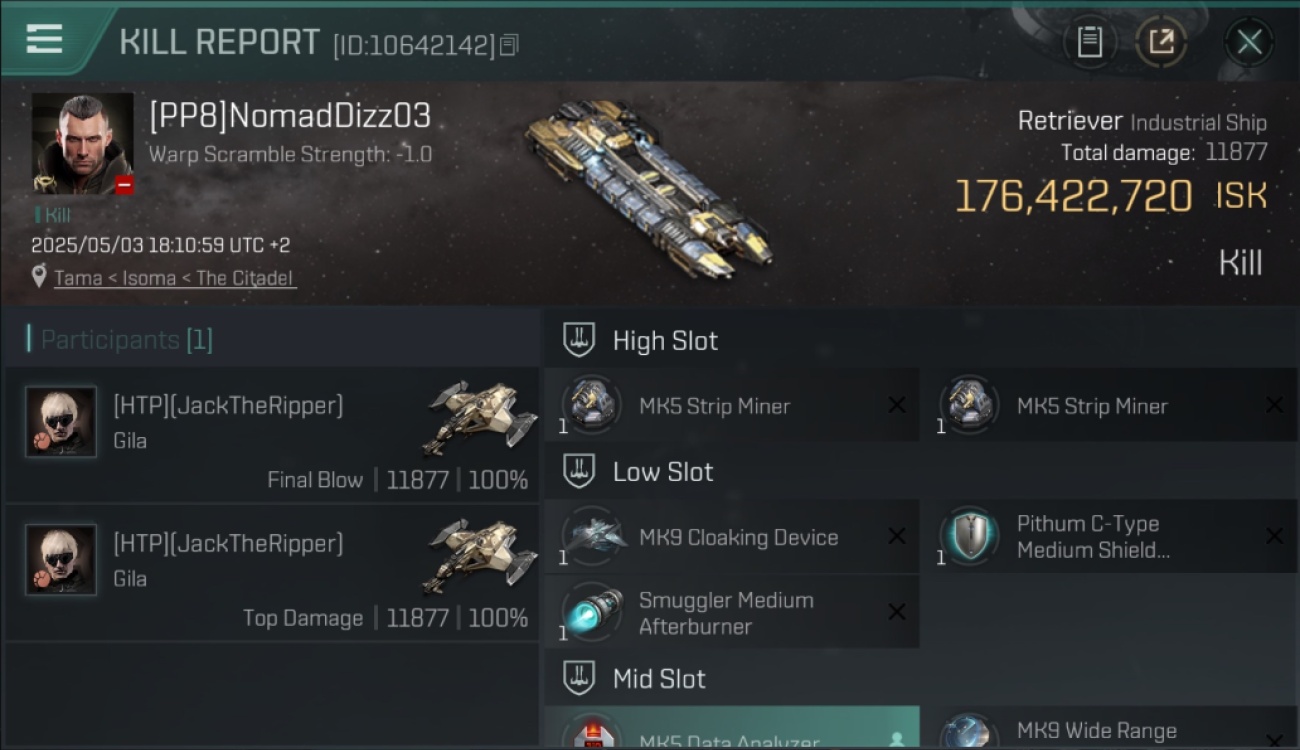The width and height of the screenshot is (1300, 750).
Task: Open Tama < Isoma < The Citadel location link
Action: tap(174, 278)
